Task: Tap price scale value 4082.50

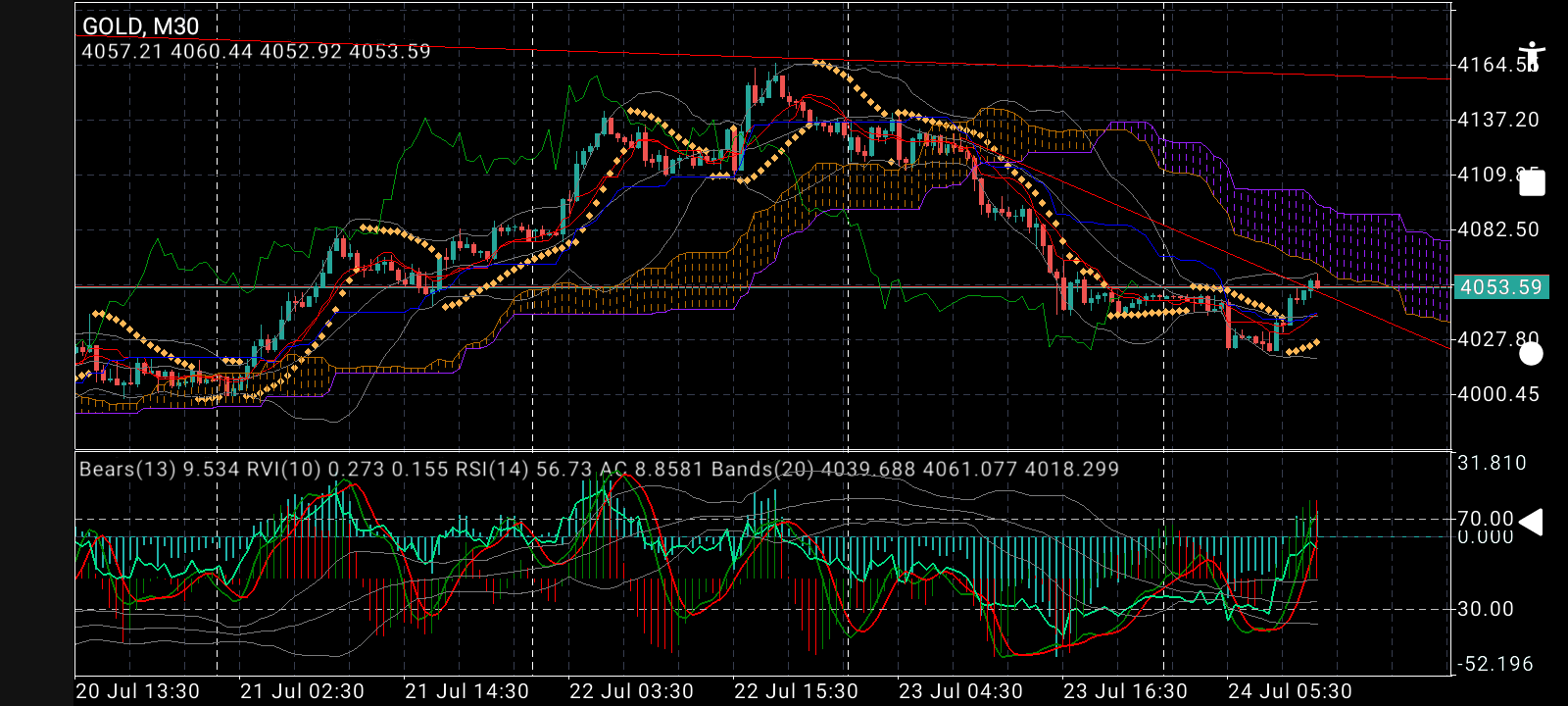Action: click(x=1498, y=229)
